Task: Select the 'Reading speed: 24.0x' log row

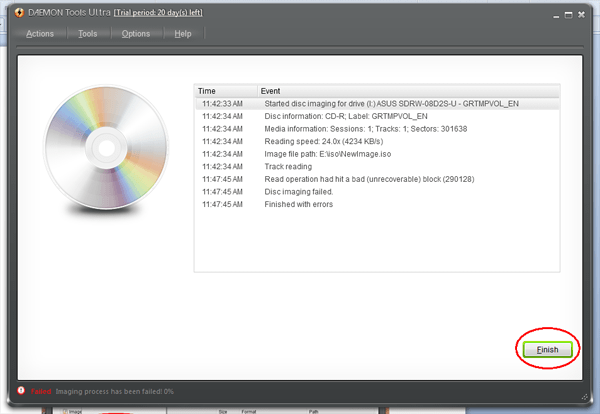Action: tap(377, 142)
